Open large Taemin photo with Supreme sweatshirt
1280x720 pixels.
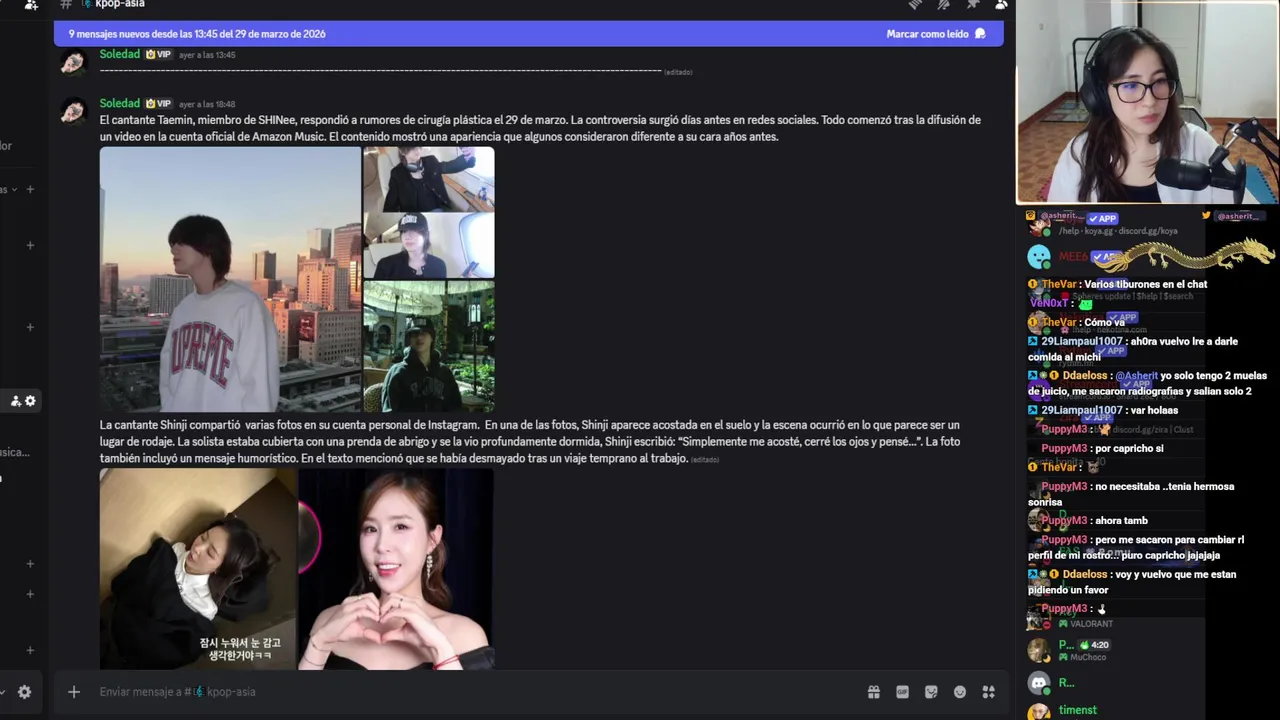click(x=230, y=279)
